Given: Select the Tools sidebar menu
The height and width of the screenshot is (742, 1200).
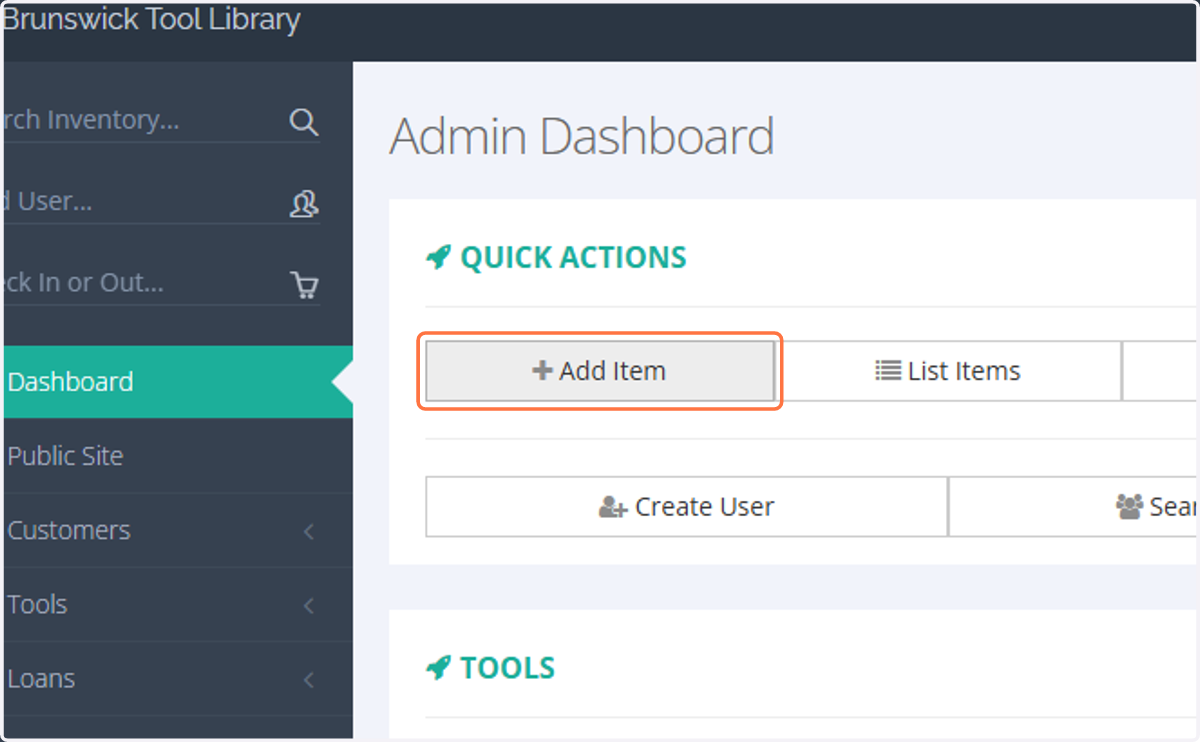Looking at the screenshot, I should 176,604.
